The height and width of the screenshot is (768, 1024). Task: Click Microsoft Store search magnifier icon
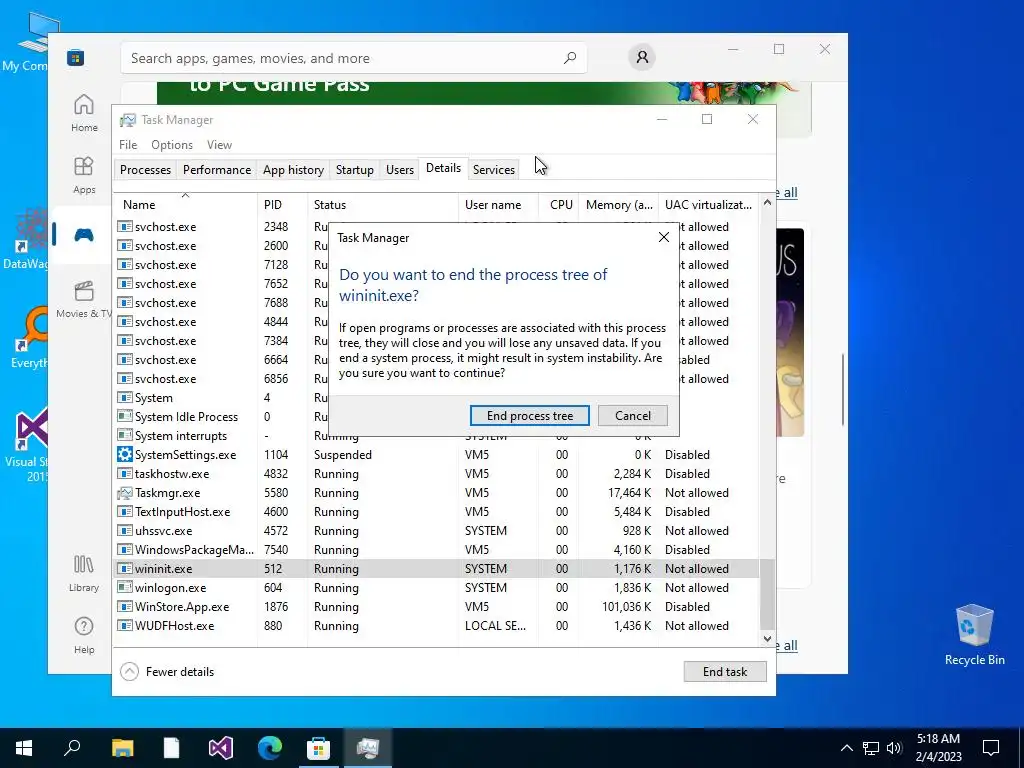(569, 58)
